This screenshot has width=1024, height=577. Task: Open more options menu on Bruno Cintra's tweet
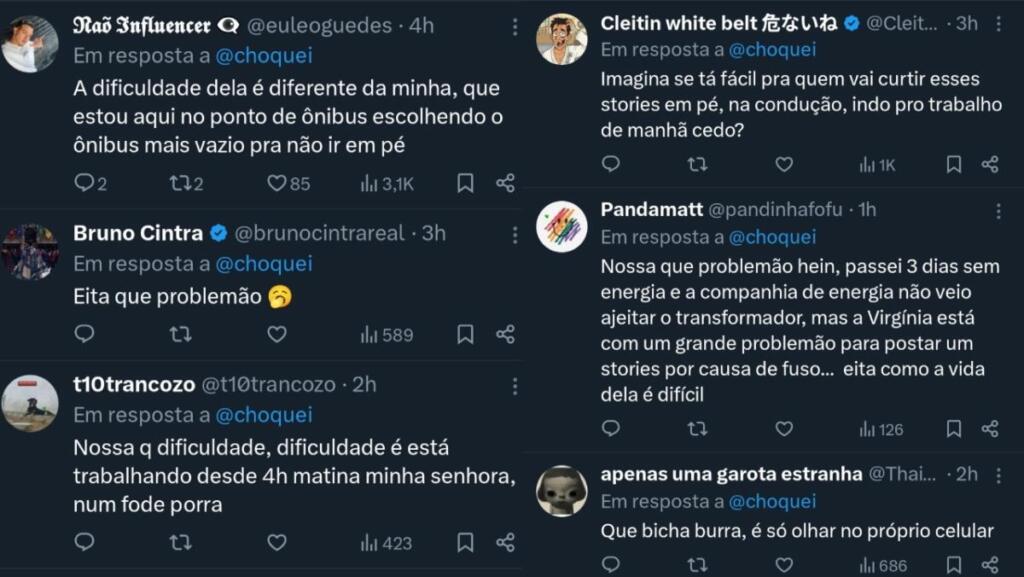[514, 234]
